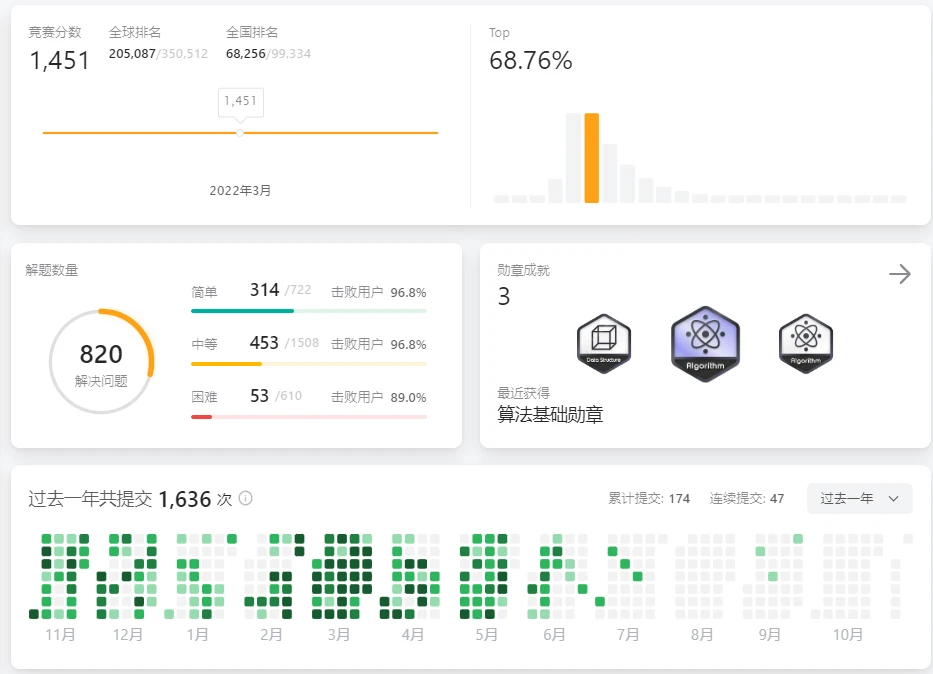Click the Data Structure badge icon
The height and width of the screenshot is (674, 933).
[x=603, y=343]
